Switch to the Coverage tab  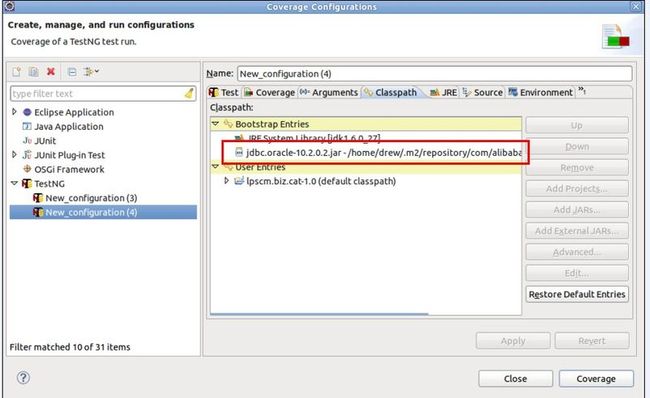pos(269,92)
